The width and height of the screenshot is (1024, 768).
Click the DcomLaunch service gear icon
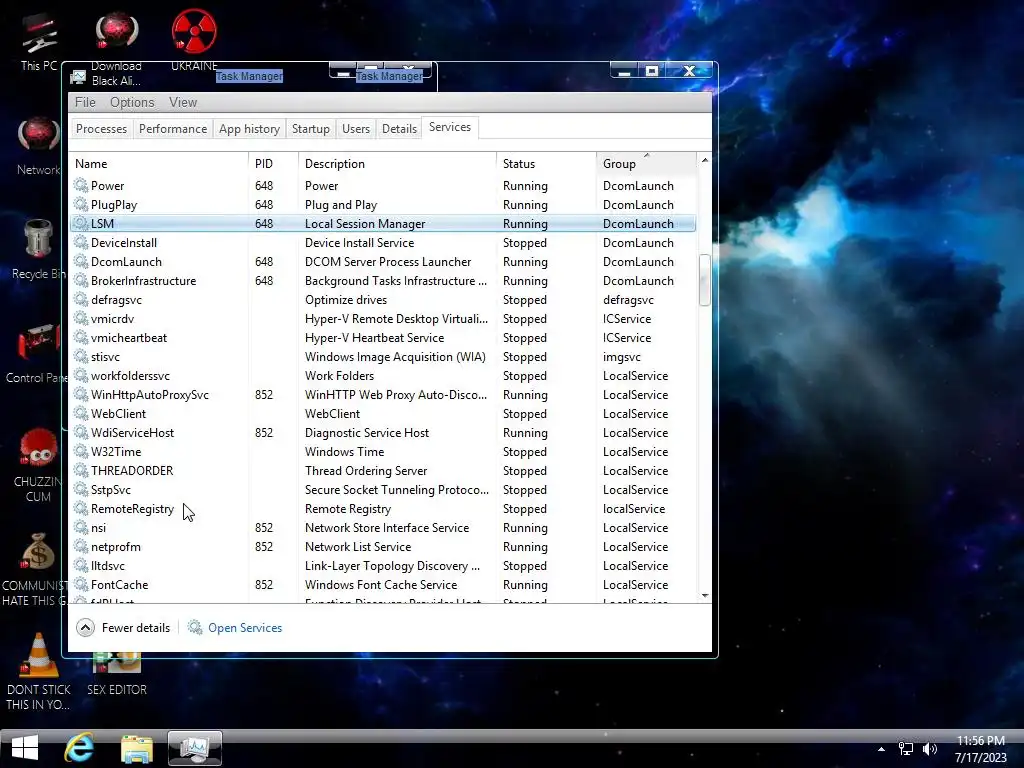80,261
